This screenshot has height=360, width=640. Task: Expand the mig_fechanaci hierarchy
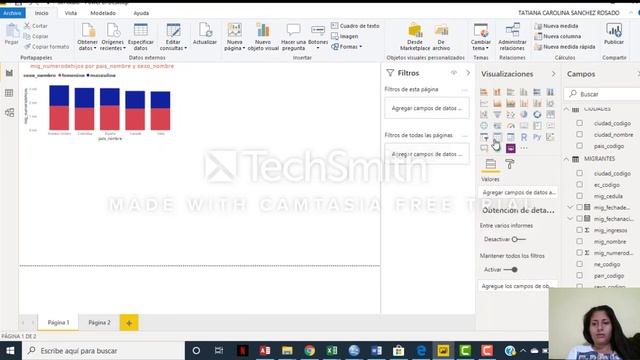click(571, 219)
